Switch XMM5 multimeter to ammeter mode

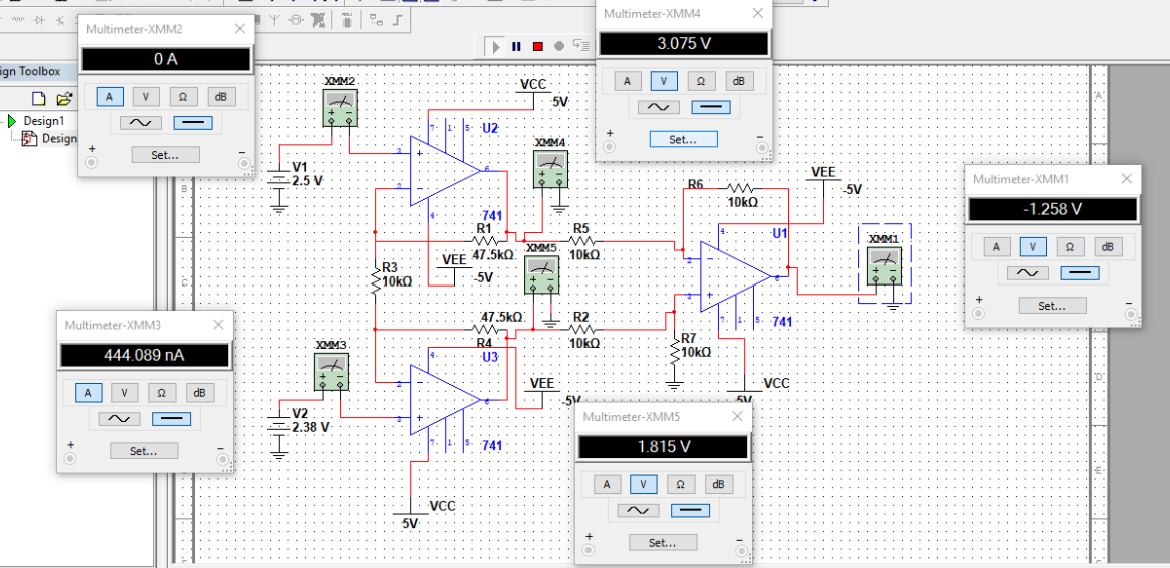coord(607,484)
